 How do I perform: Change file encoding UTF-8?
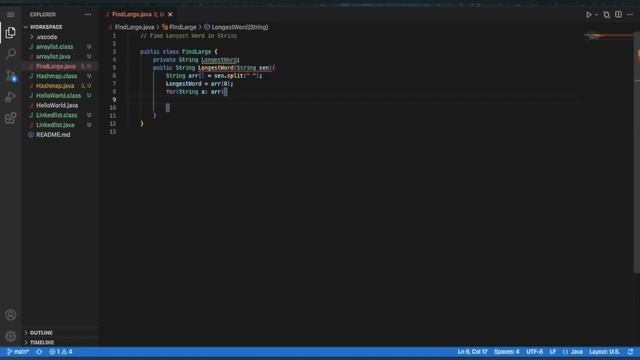click(x=534, y=351)
